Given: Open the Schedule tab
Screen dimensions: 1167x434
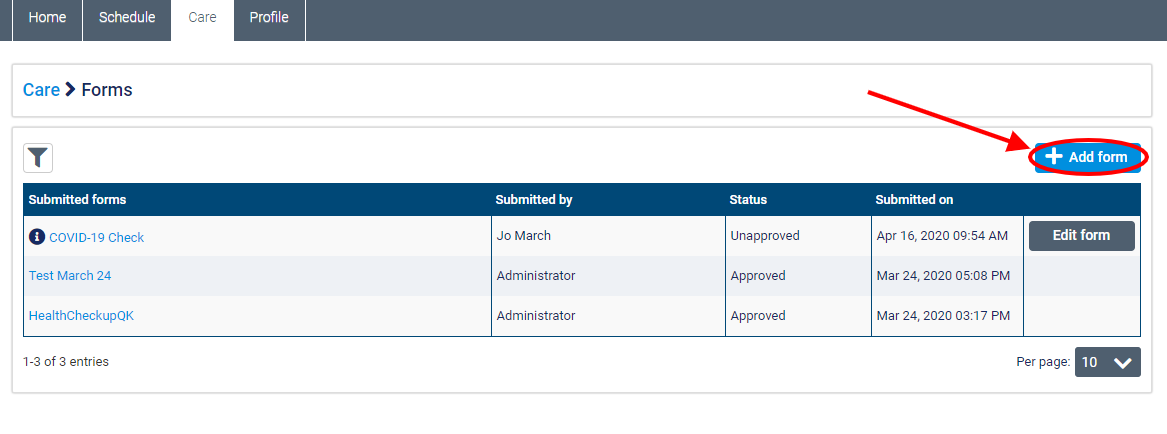Looking at the screenshot, I should tap(127, 18).
